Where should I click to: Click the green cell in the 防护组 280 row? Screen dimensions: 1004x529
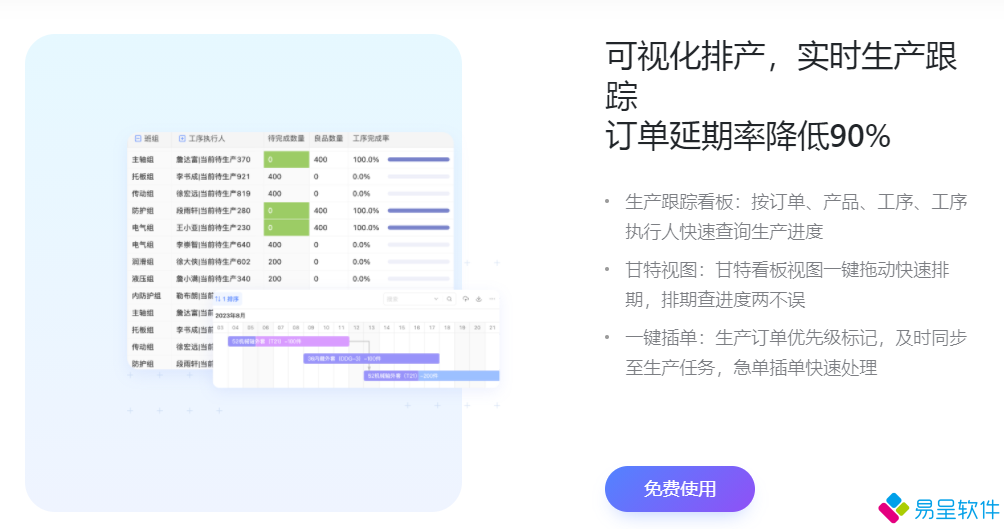[x=286, y=210]
